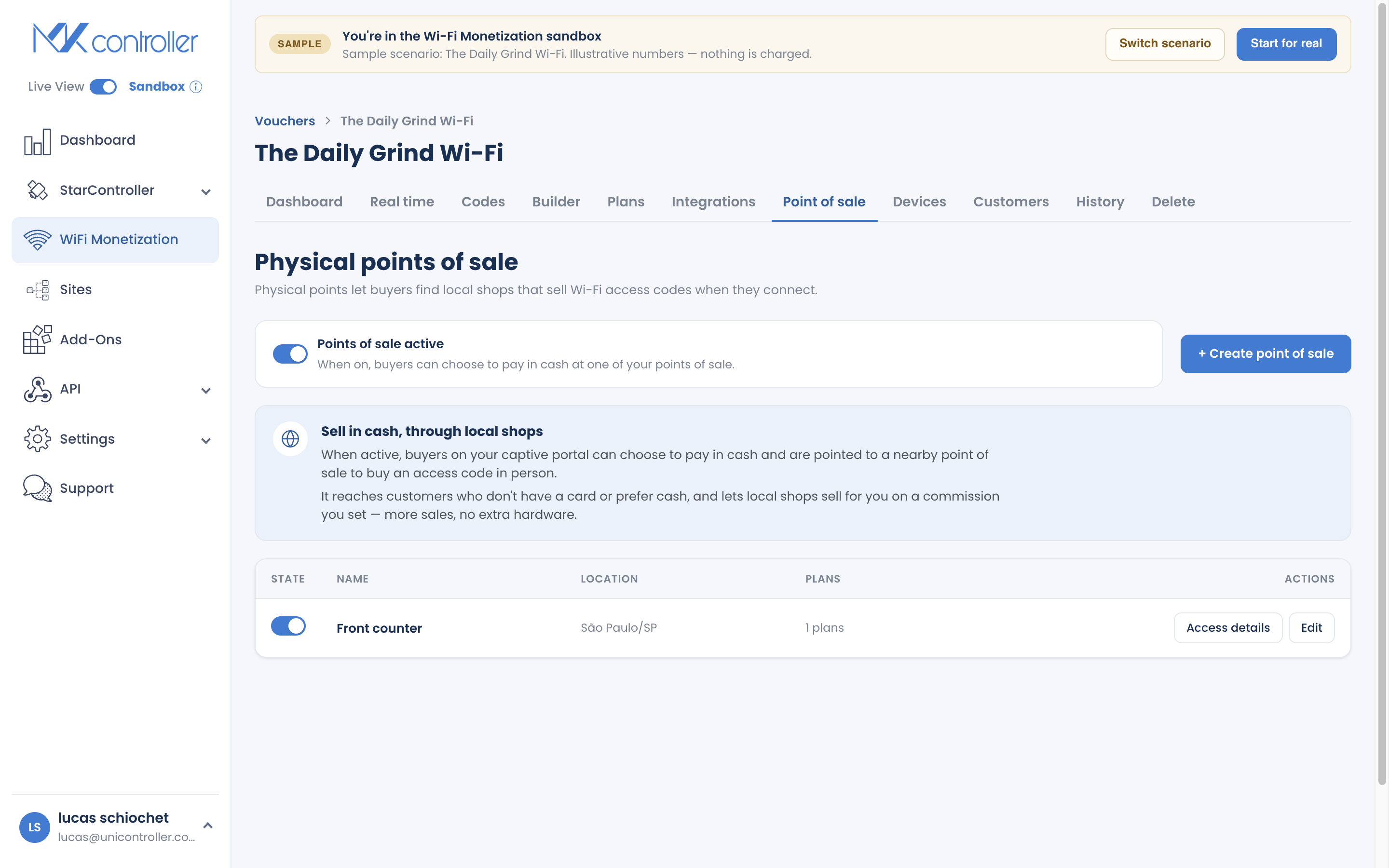This screenshot has width=1389, height=868.
Task: Click the Support chat bubbles icon
Action: (37, 488)
